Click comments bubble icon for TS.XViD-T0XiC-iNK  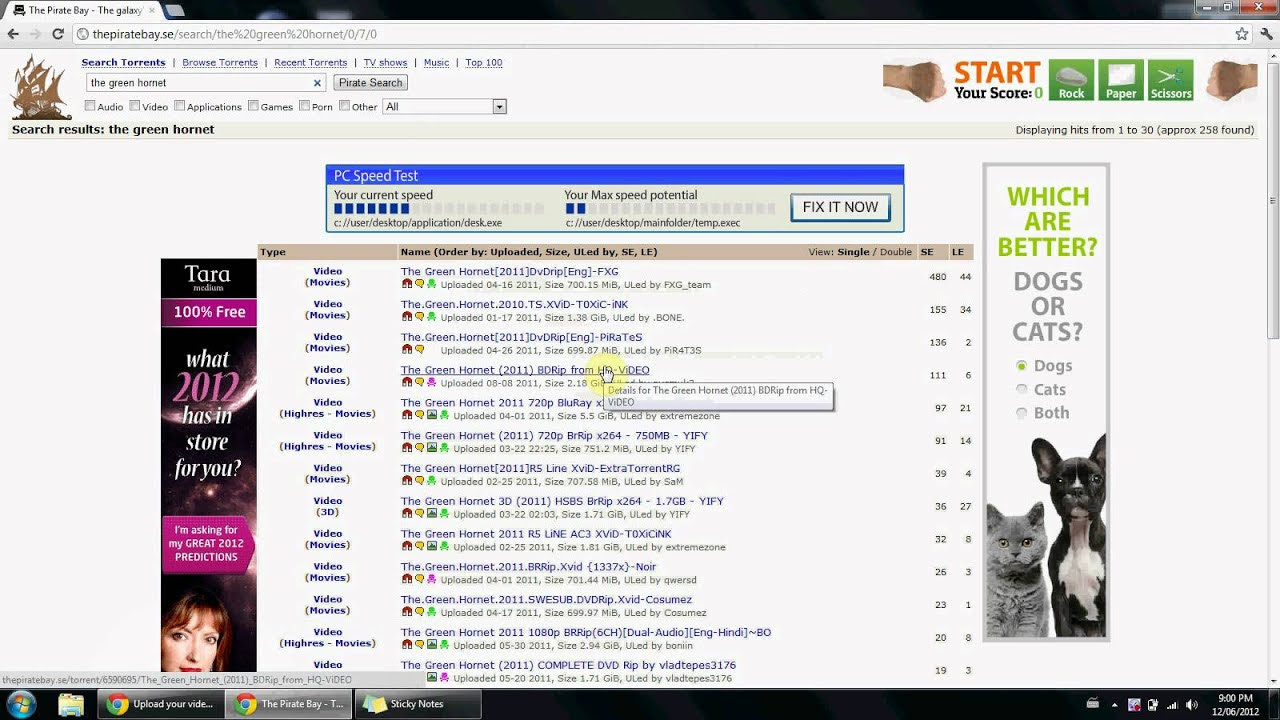[420, 317]
